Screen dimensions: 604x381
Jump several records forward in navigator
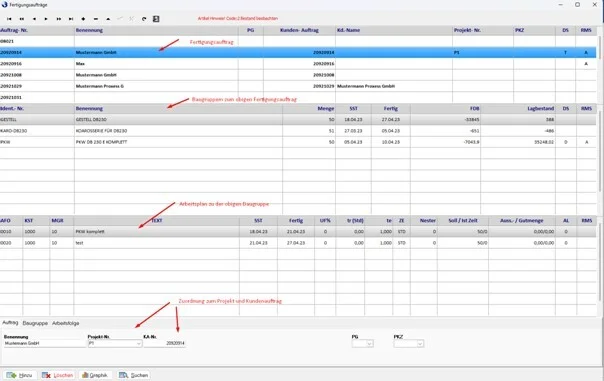coord(59,19)
